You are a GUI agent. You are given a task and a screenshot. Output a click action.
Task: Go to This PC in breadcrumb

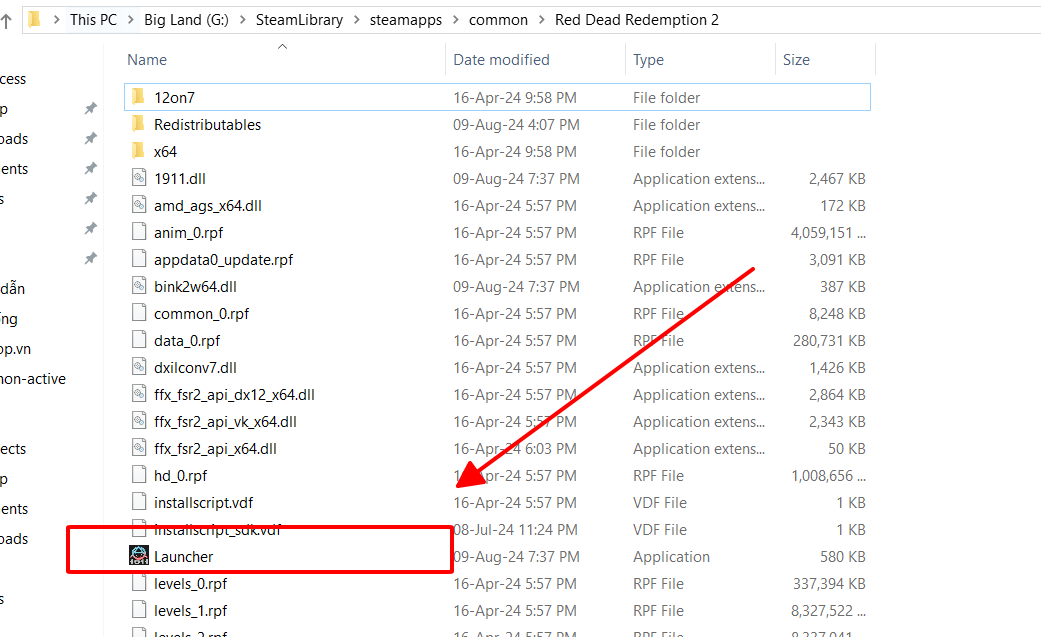pos(93,20)
